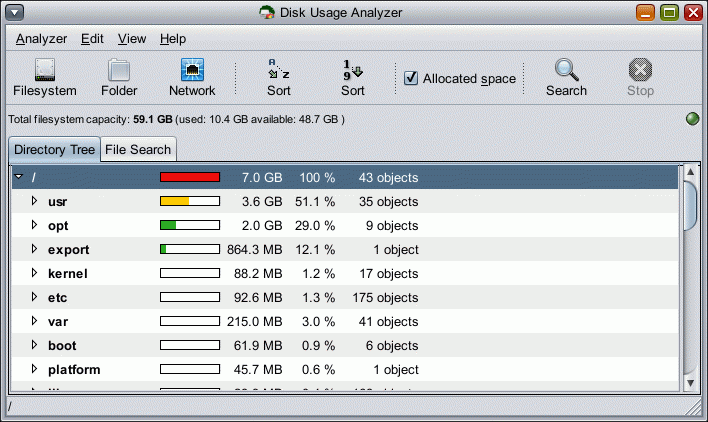Image resolution: width=708 pixels, height=422 pixels.
Task: Click the Filesystem scan icon
Action: pos(44,71)
